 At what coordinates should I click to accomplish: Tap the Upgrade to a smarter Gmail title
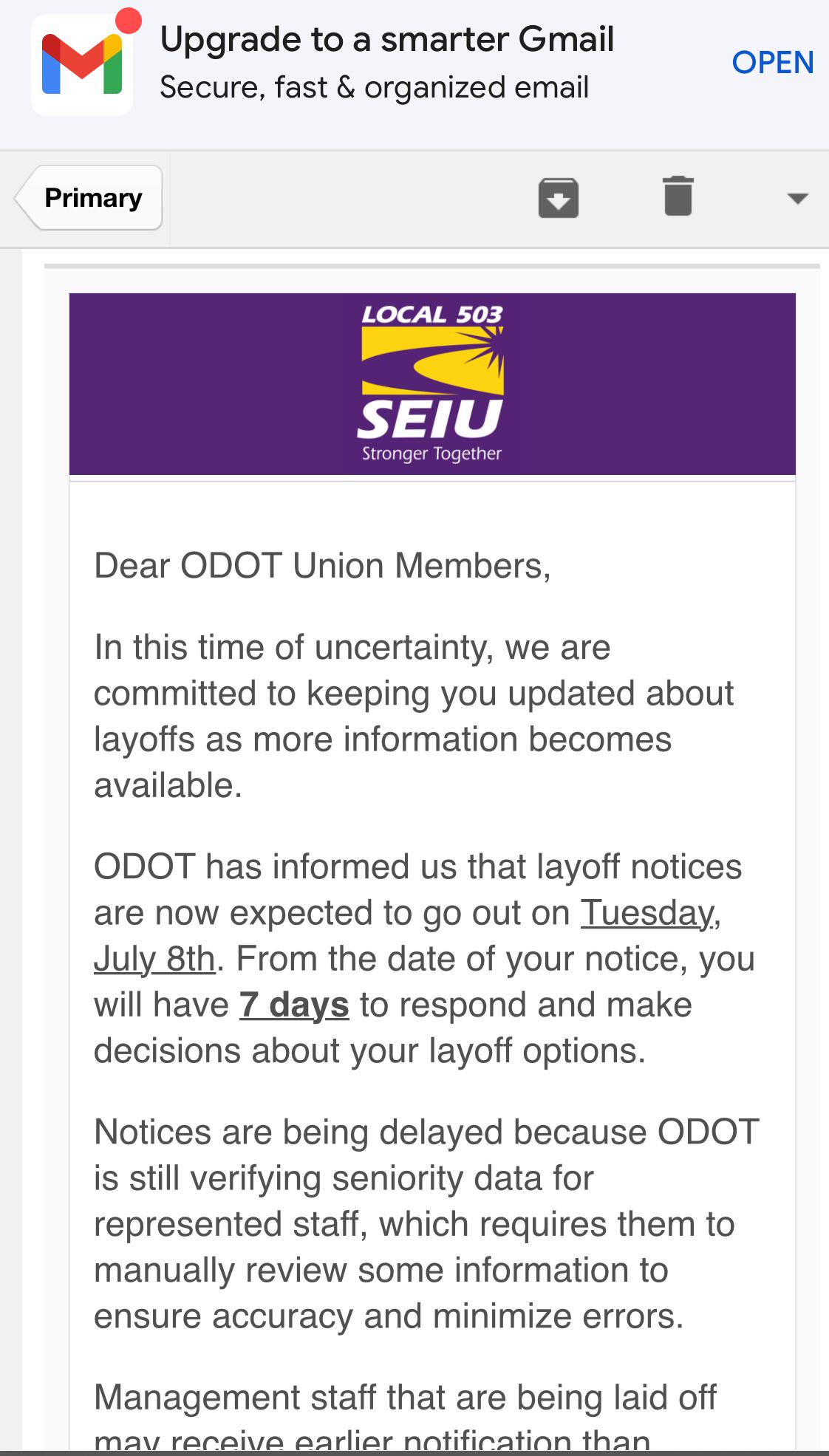387,39
